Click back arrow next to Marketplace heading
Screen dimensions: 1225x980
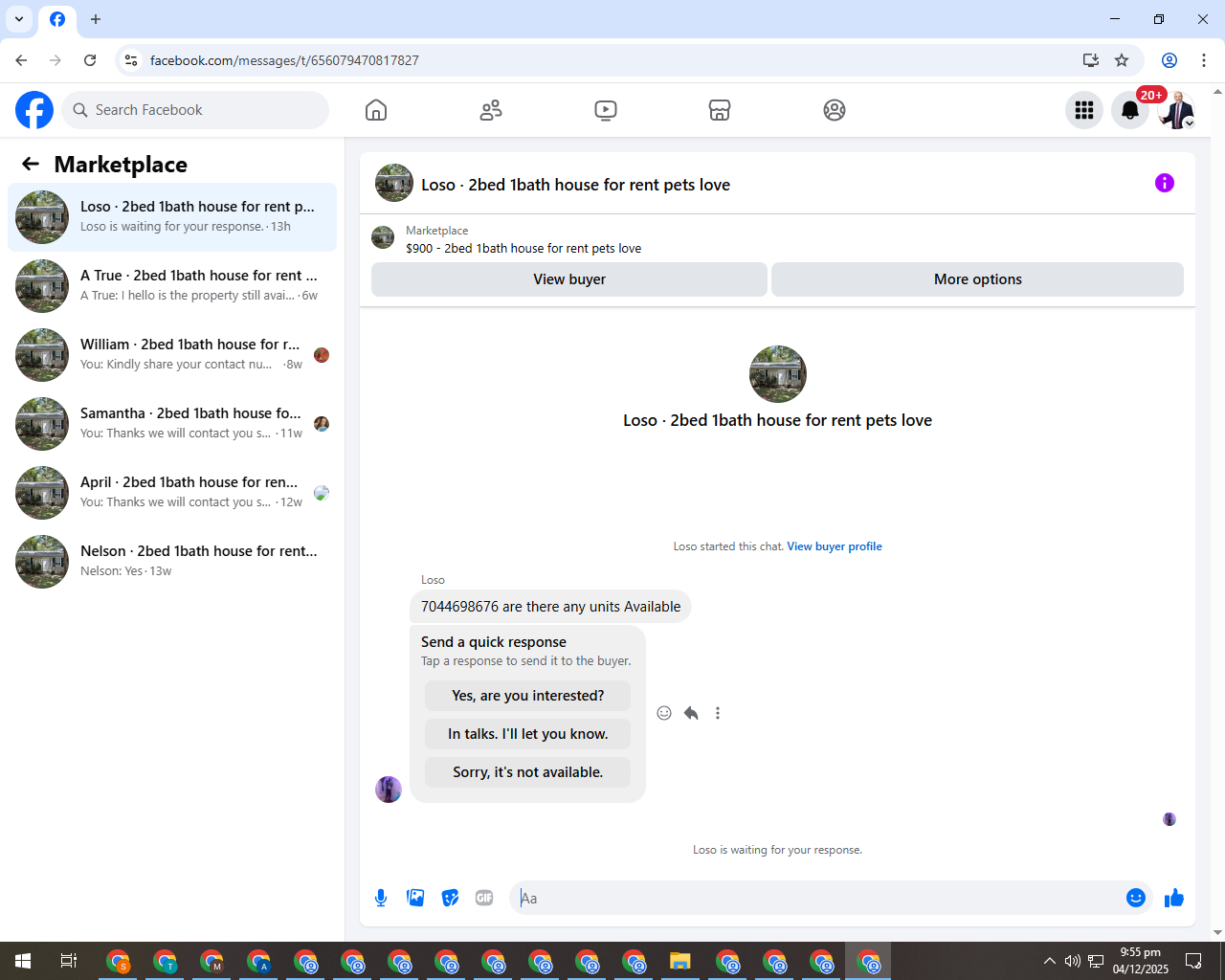(x=31, y=164)
